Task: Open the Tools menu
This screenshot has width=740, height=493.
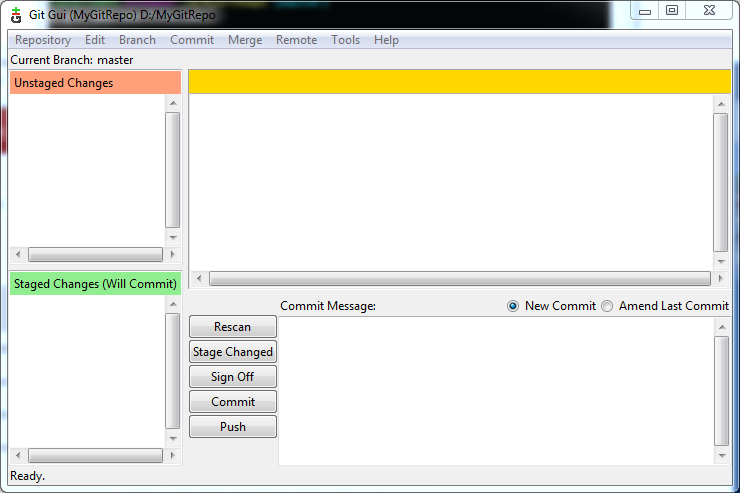Action: tap(345, 40)
